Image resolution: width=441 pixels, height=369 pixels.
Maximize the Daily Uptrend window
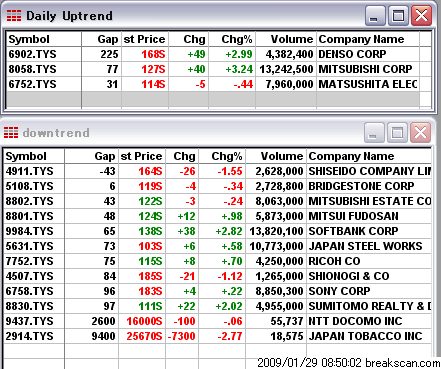pos(398,15)
